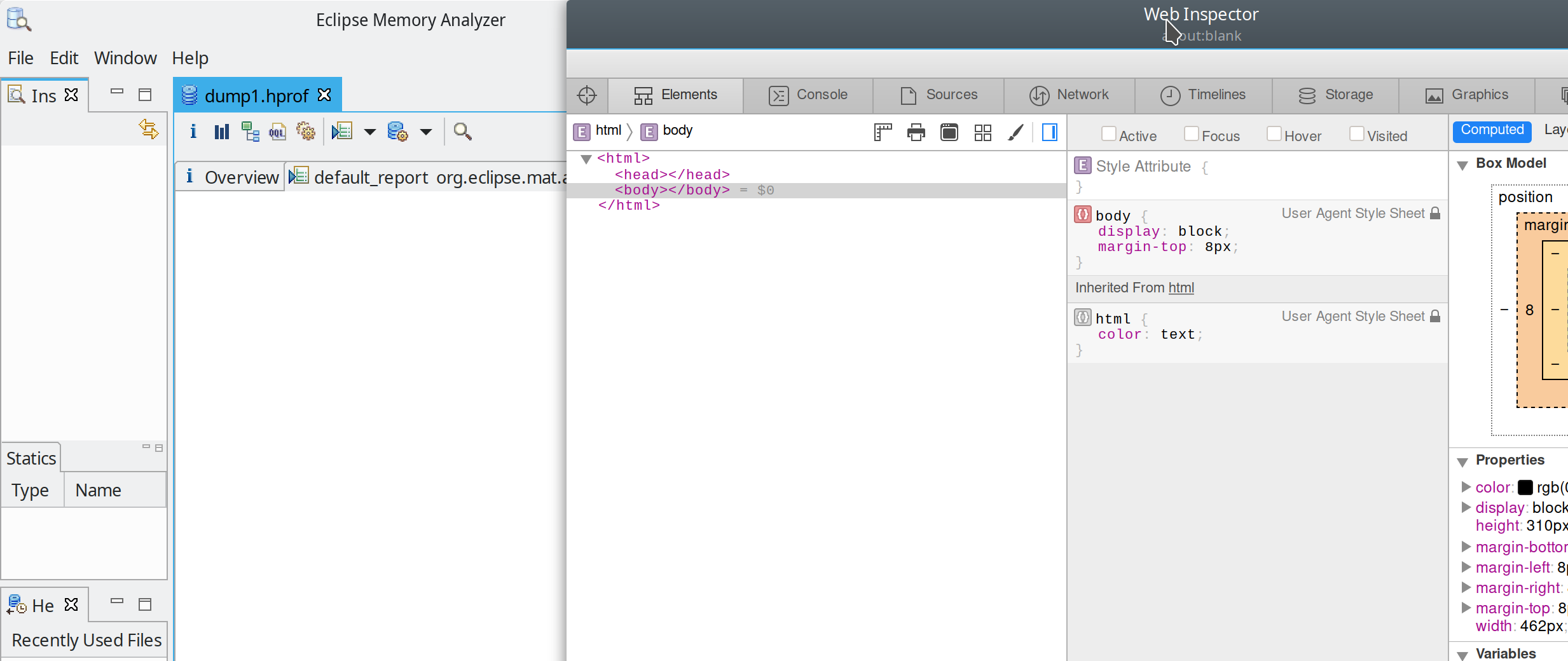
Task: Open the dominator tree icon
Action: tap(251, 132)
